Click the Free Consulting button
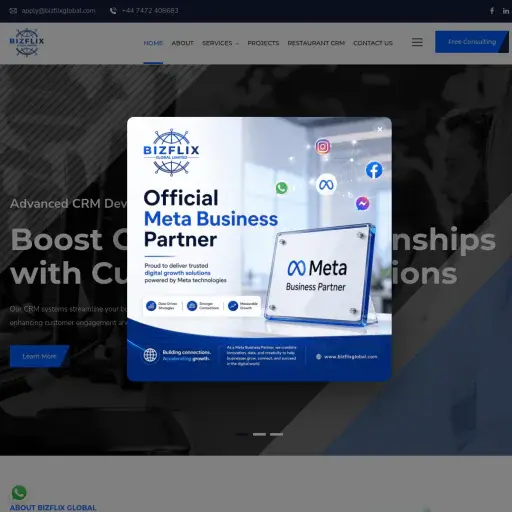Screen dimensions: 512x512 (472, 42)
